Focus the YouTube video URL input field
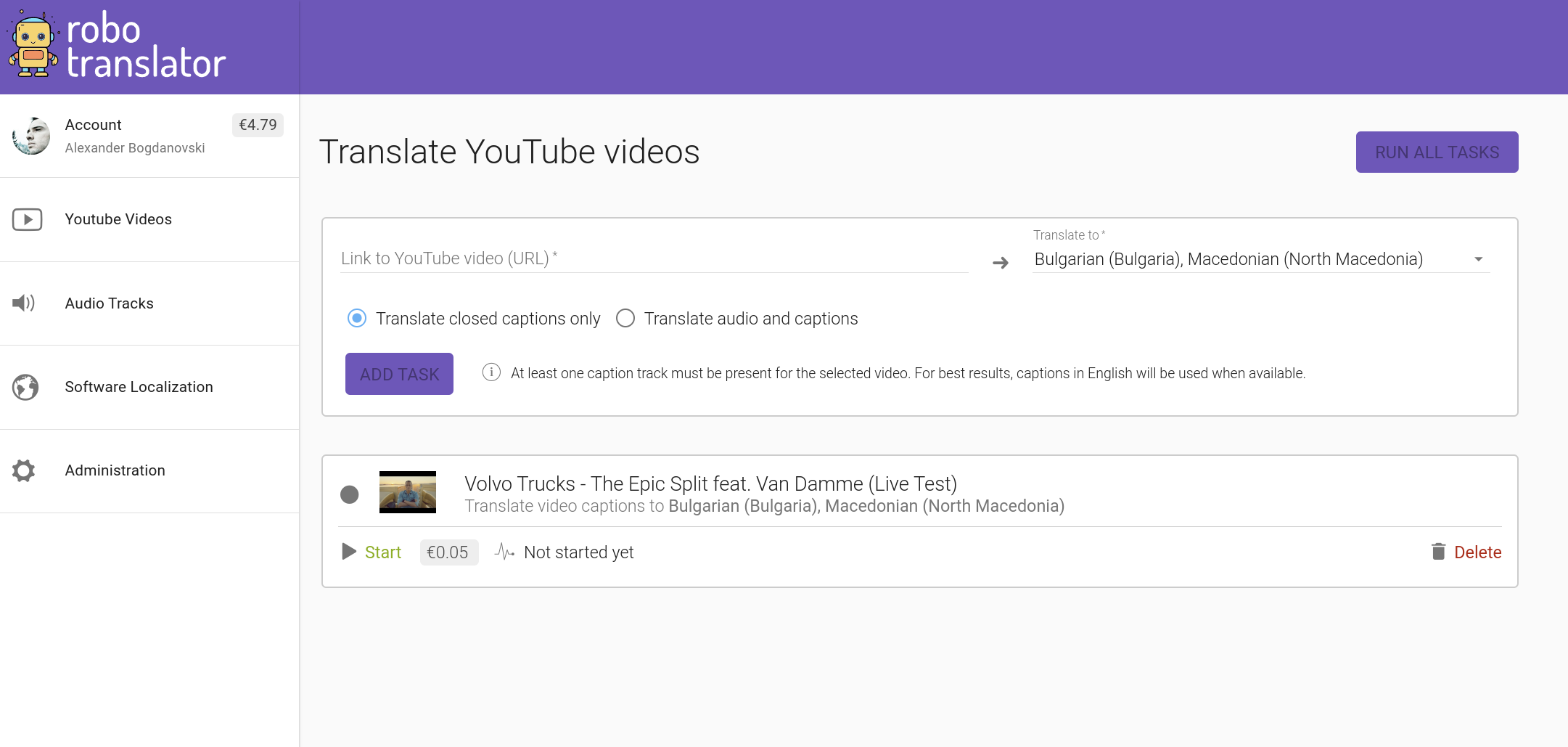The height and width of the screenshot is (747, 1568). pyautogui.click(x=654, y=258)
